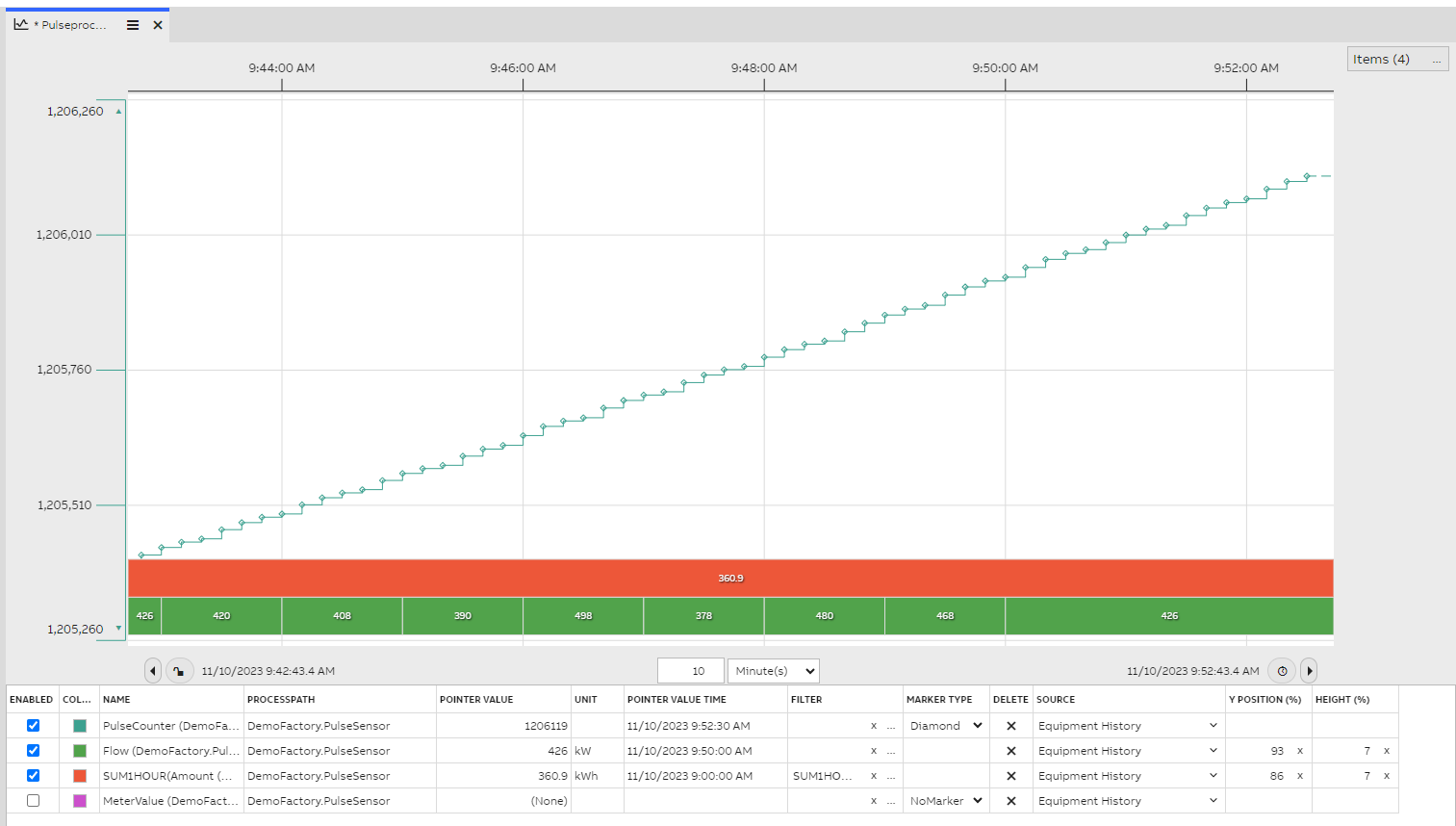Screen dimensions: 1456x826
Task: Open the Diamond marker type dropdown
Action: (946, 725)
